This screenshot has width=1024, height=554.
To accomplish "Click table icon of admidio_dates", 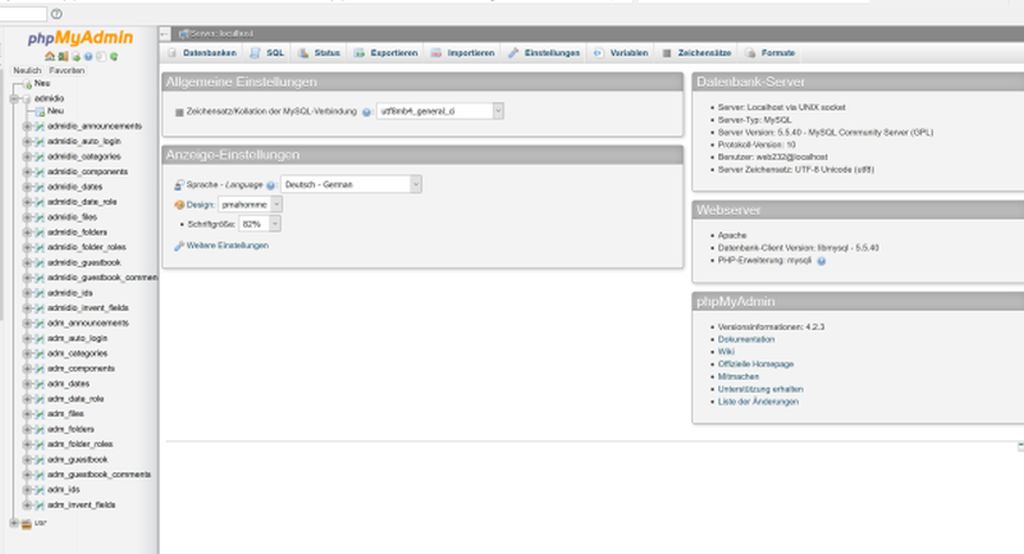I will 39,187.
